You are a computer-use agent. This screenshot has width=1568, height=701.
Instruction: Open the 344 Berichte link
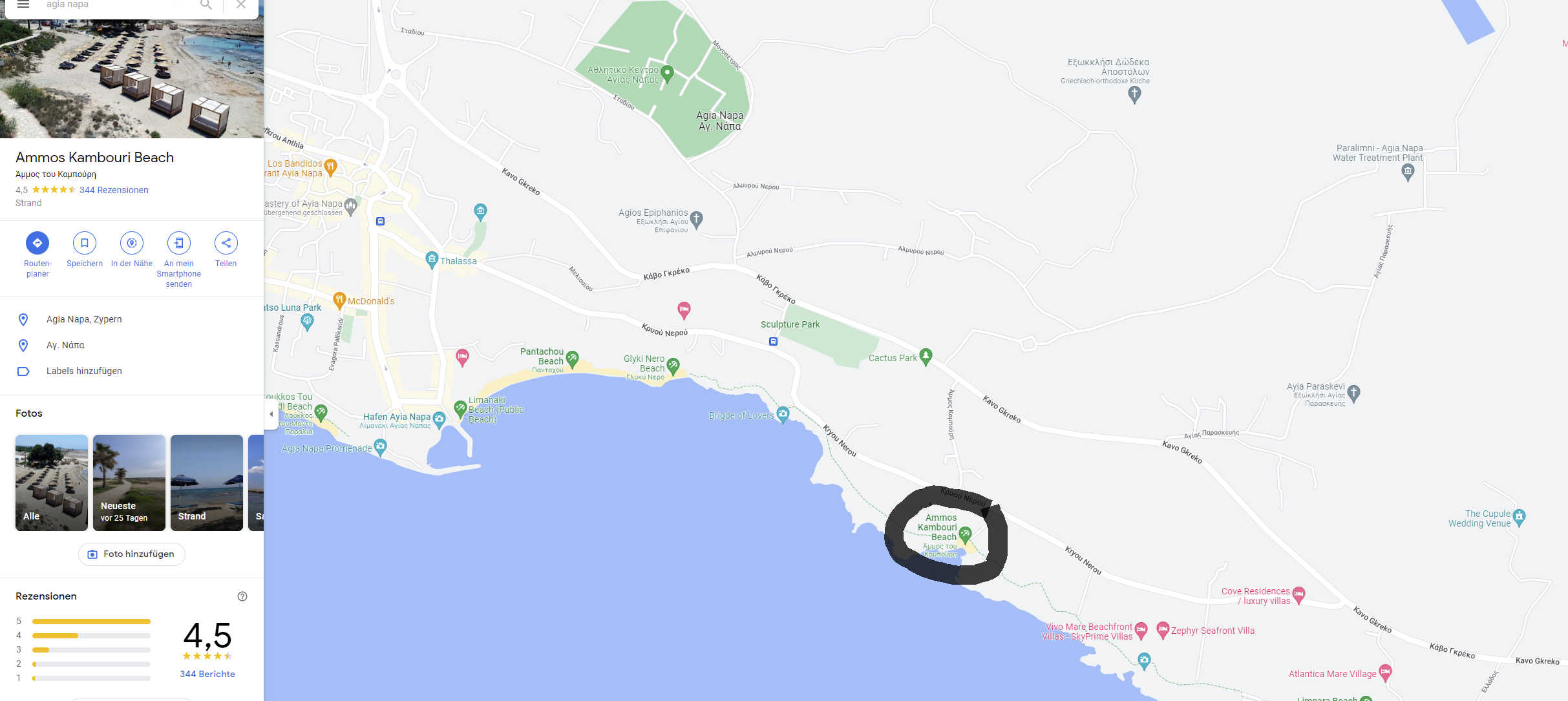(x=207, y=674)
